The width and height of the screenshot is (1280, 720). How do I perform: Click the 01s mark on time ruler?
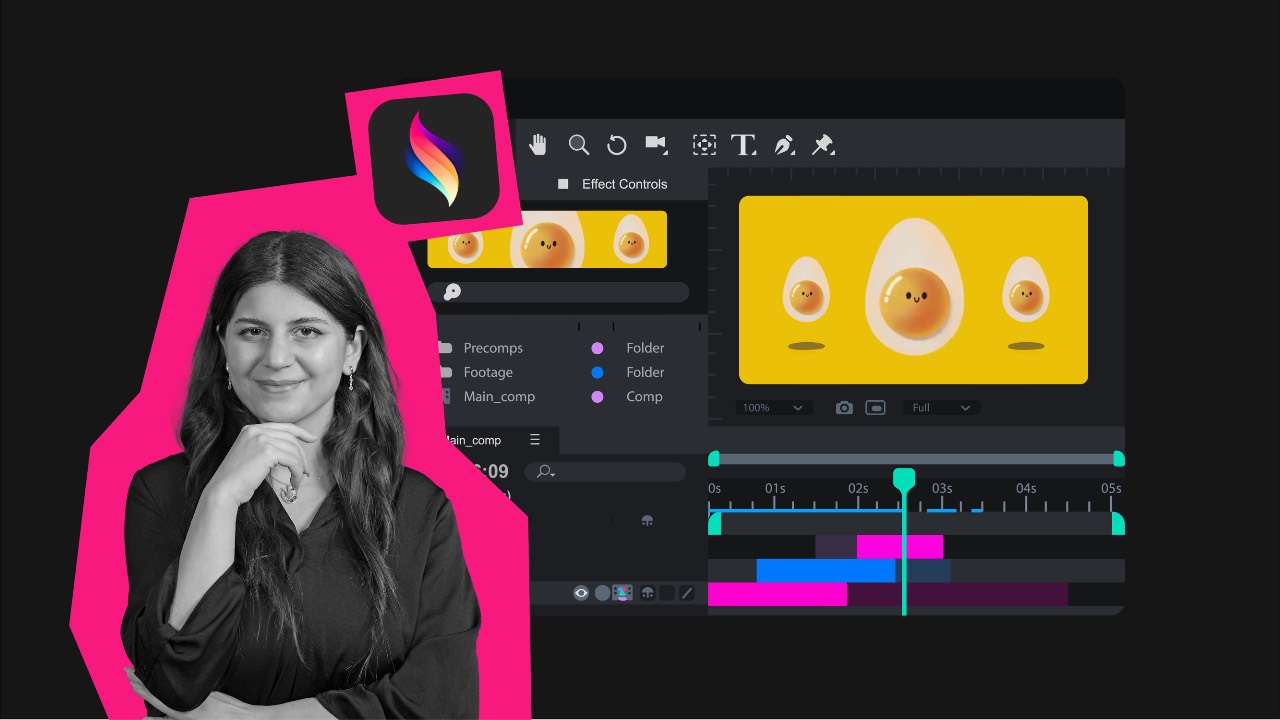775,489
